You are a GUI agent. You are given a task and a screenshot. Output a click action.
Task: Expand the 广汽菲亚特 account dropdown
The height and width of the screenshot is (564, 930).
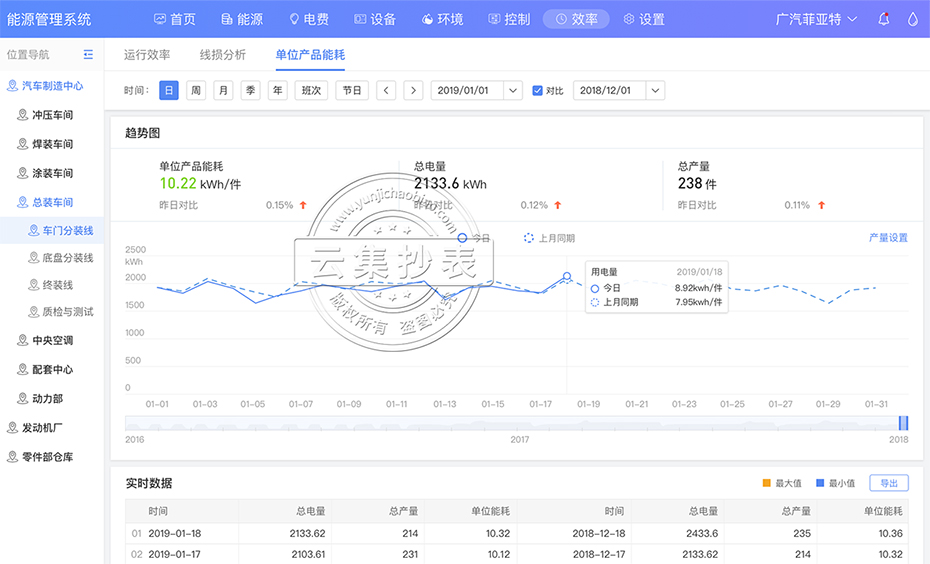pyautogui.click(x=816, y=19)
